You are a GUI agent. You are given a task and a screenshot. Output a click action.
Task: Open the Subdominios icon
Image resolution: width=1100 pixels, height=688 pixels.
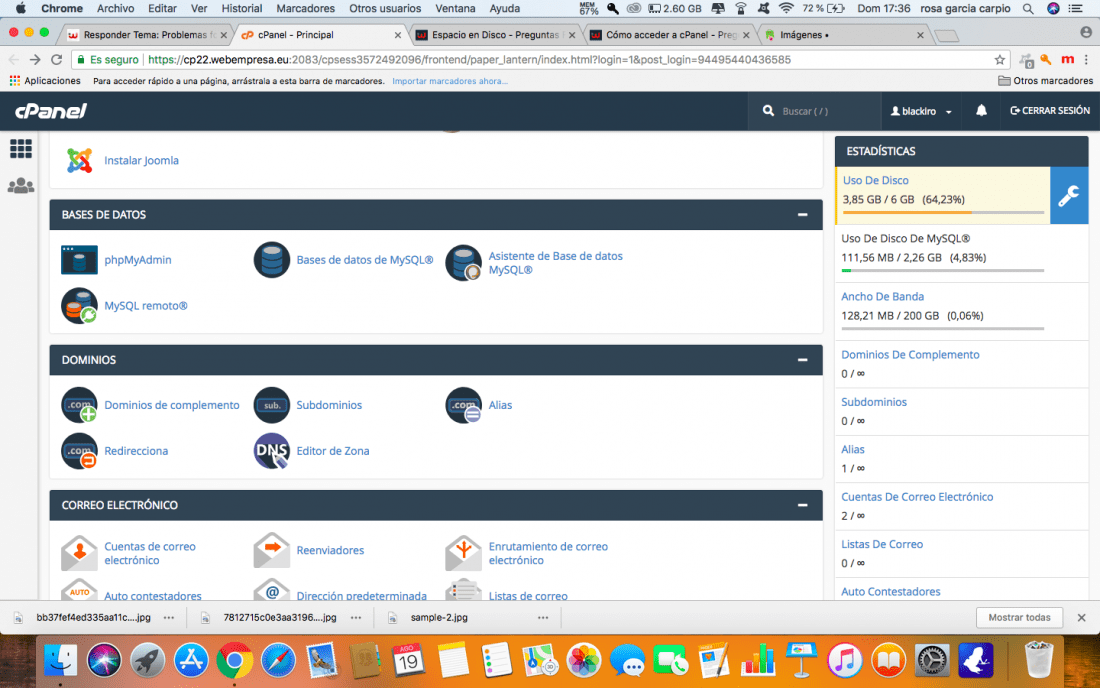[271, 405]
